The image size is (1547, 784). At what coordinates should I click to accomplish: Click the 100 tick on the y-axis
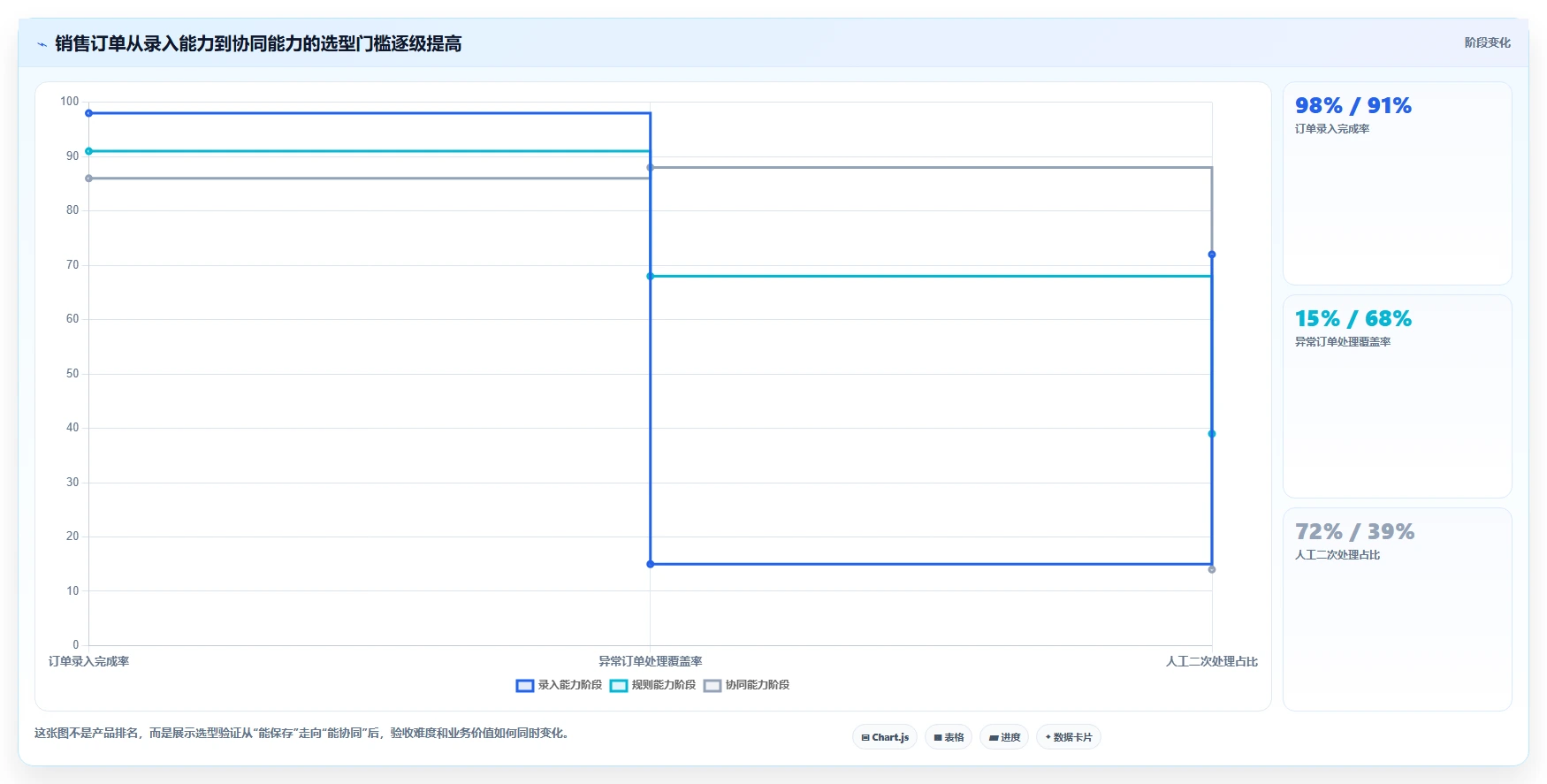pyautogui.click(x=70, y=102)
